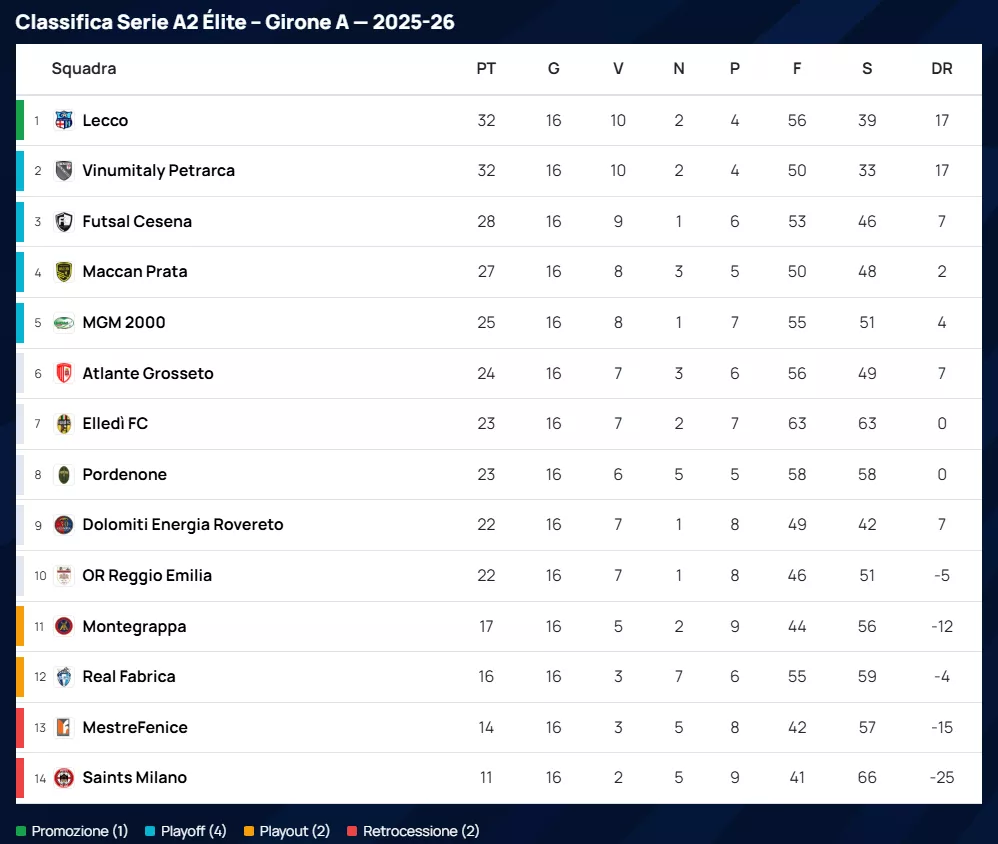The width and height of the screenshot is (998, 844).
Task: Click the DR goal difference header
Action: 941,69
